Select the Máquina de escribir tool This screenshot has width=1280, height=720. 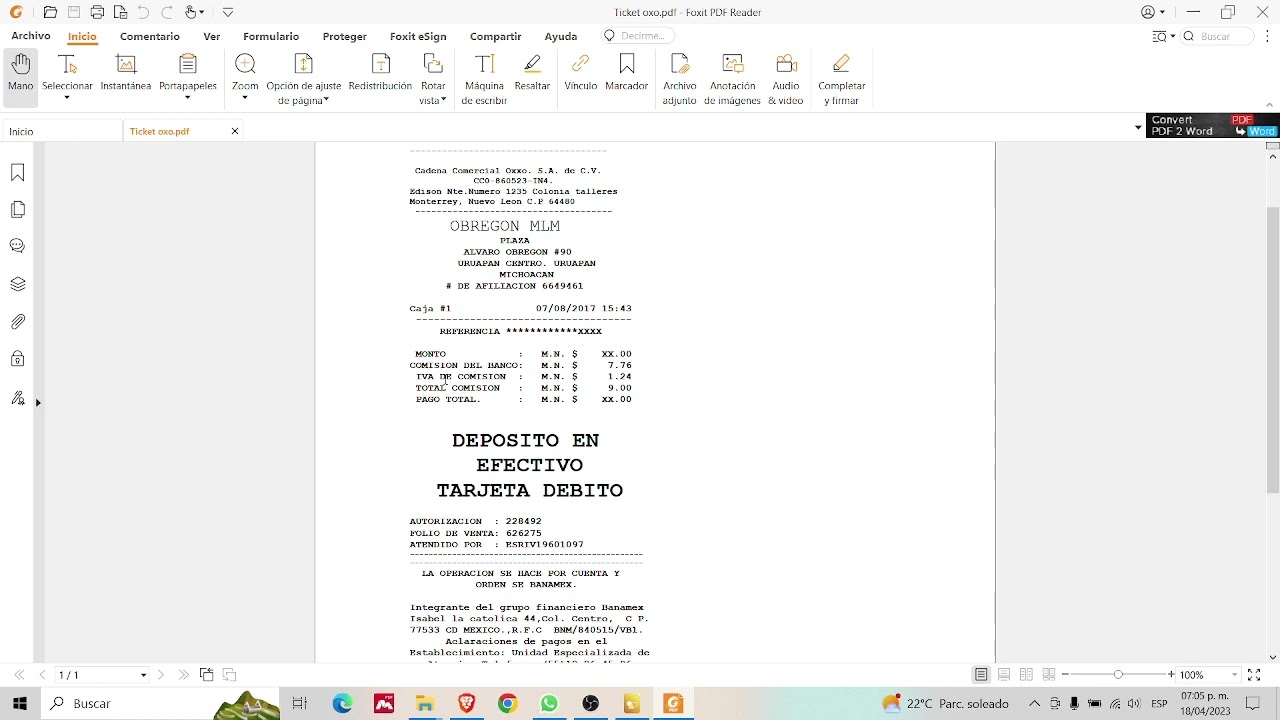point(484,79)
